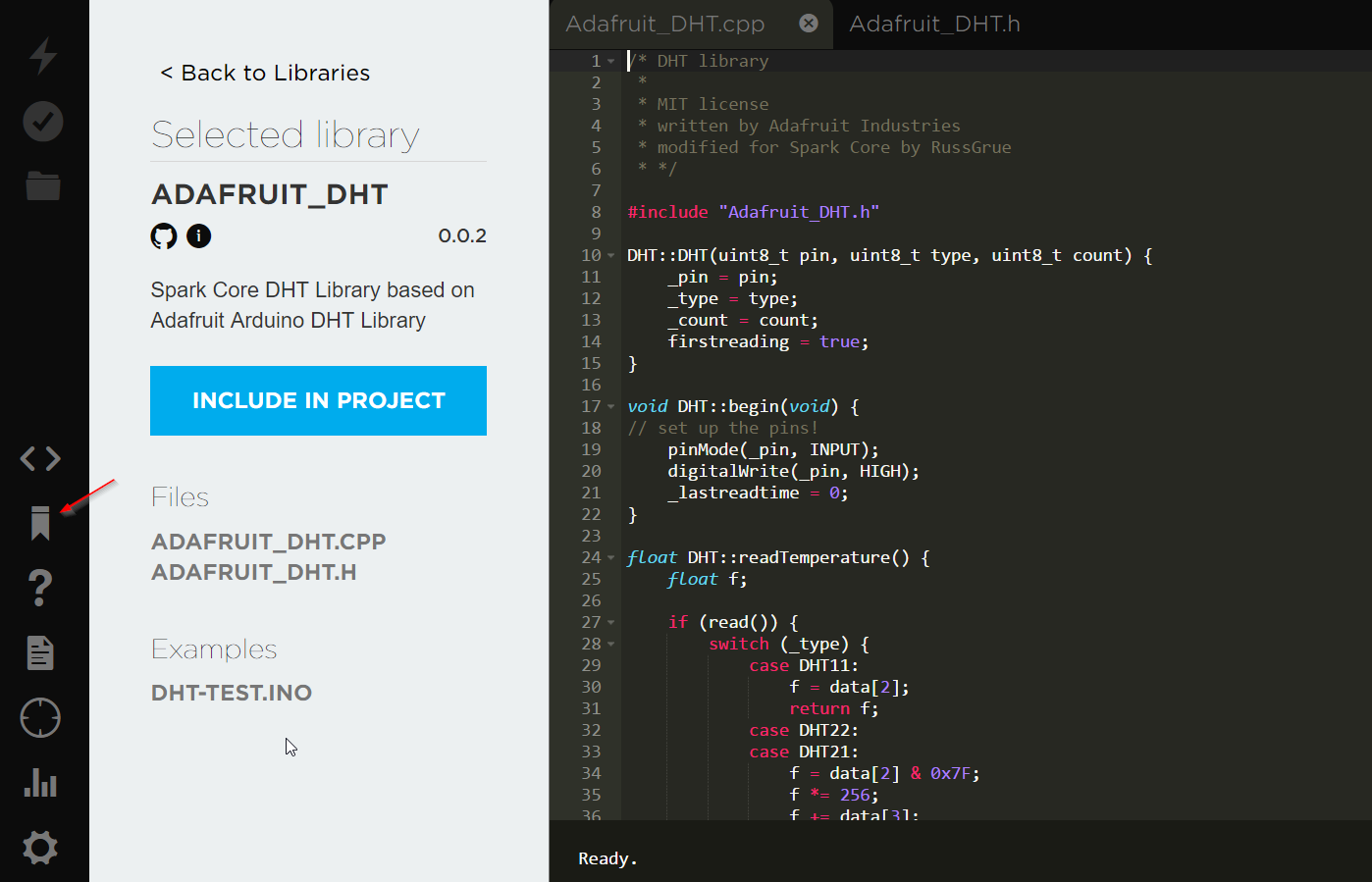Collapse the readTemperature fold at line 24

pos(611,558)
